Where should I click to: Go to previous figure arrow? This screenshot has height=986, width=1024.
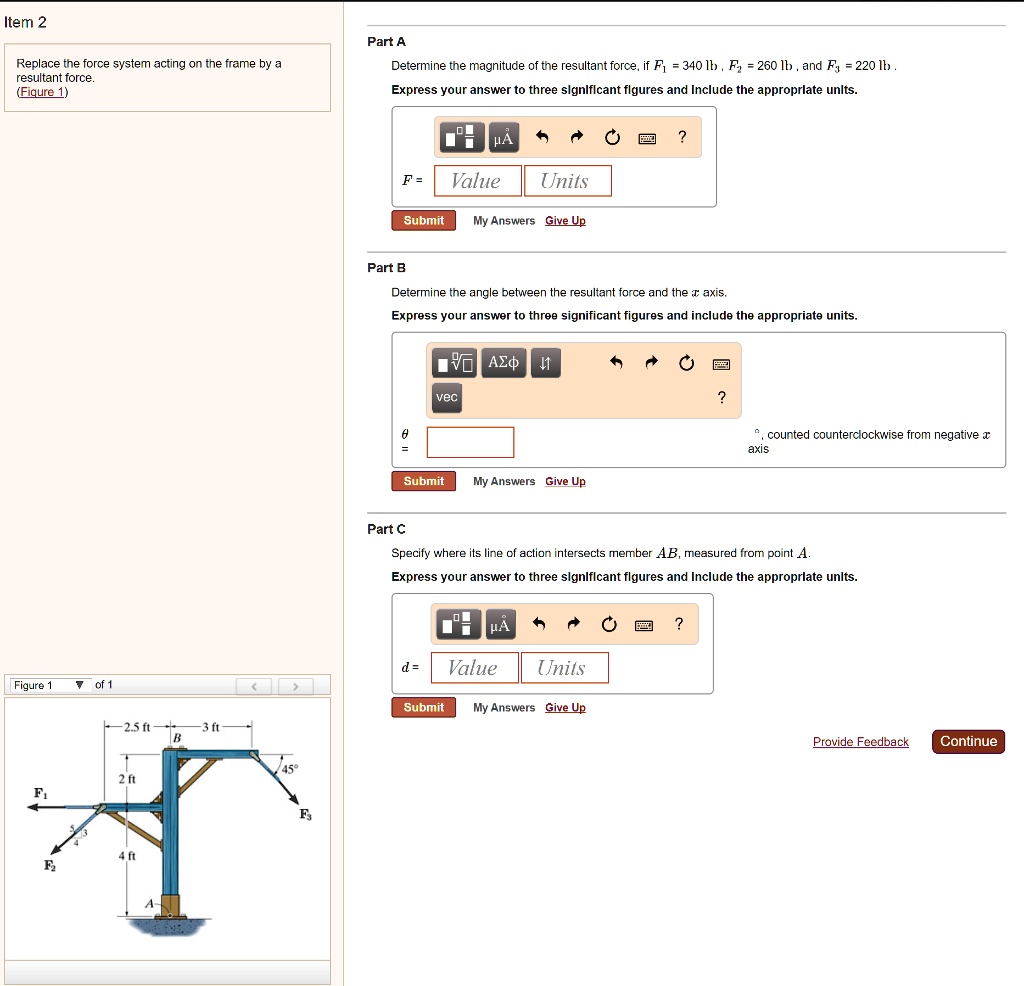(x=254, y=686)
